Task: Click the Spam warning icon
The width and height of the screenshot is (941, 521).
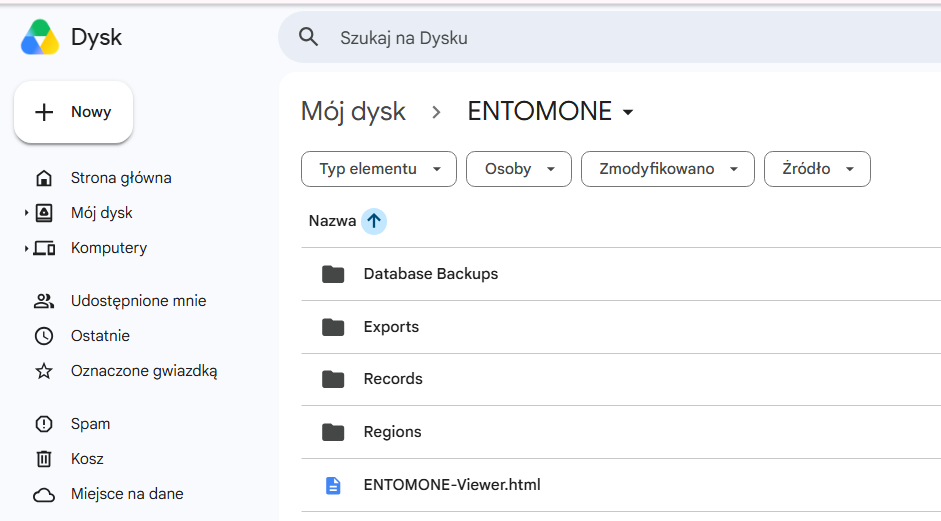Action: tap(44, 424)
